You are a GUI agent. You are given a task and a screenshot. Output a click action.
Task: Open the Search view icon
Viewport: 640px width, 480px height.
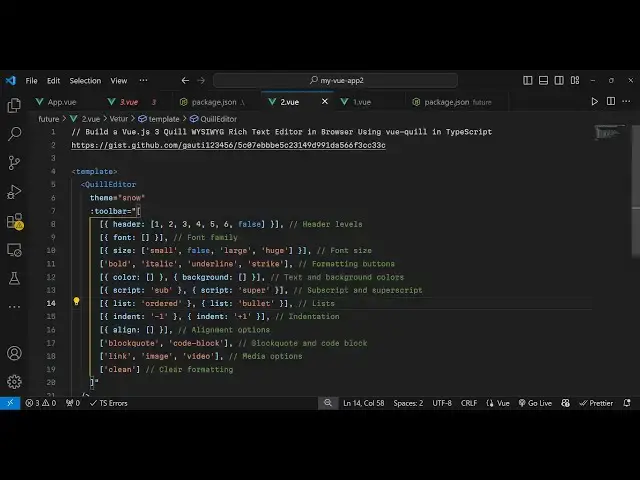[14, 134]
